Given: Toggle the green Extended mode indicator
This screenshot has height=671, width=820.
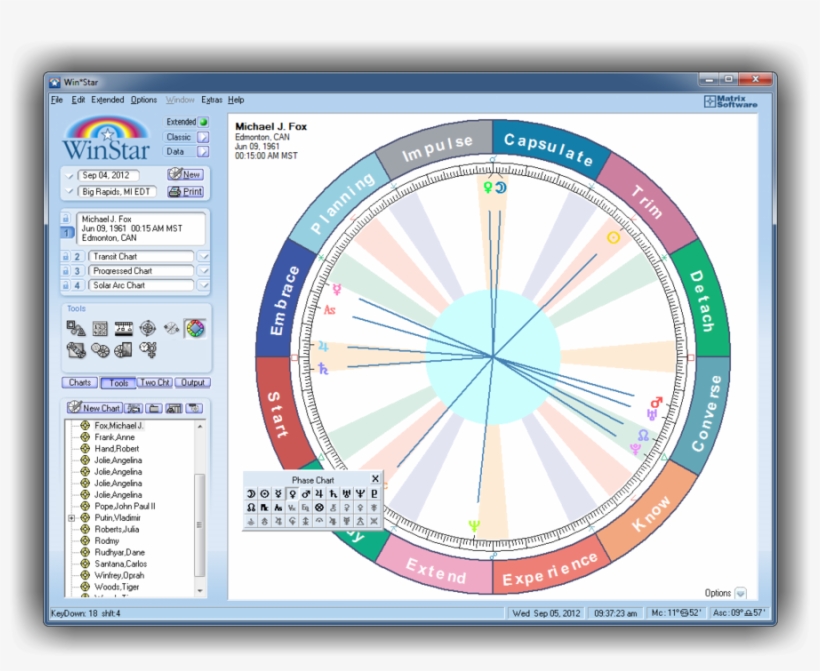Looking at the screenshot, I should tap(203, 123).
